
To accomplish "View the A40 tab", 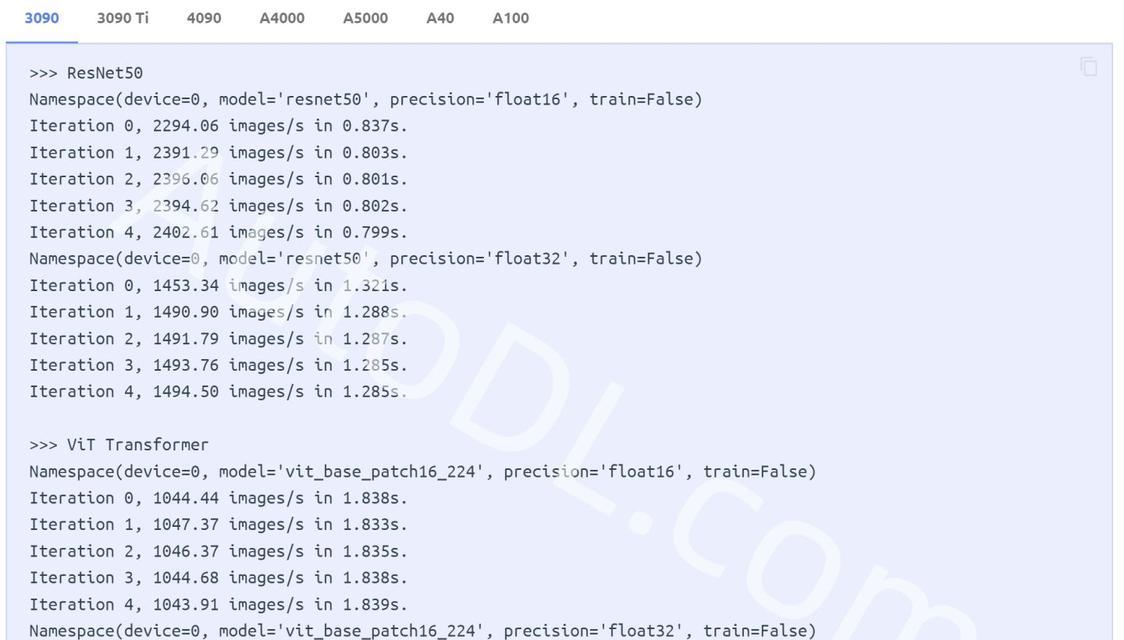I will pyautogui.click(x=440, y=18).
